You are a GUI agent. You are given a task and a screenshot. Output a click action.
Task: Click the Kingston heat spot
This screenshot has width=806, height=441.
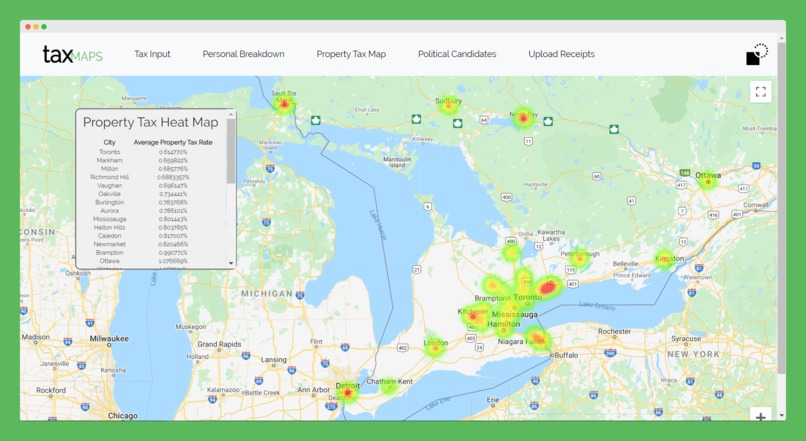[664, 259]
